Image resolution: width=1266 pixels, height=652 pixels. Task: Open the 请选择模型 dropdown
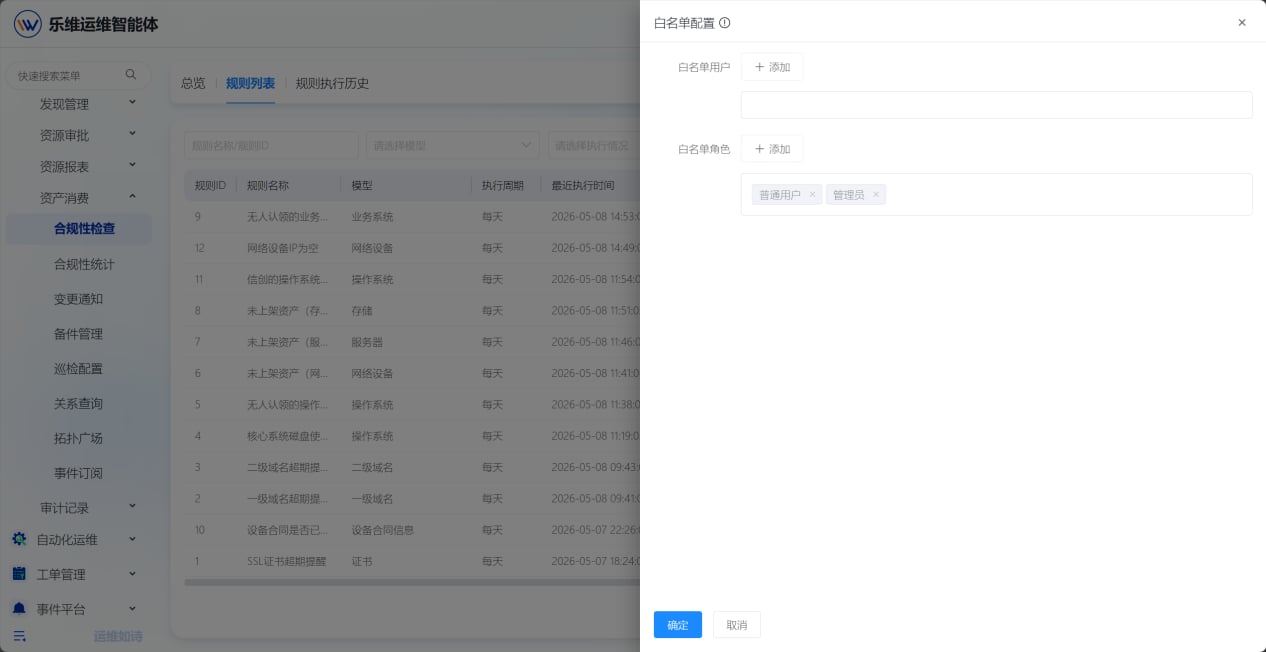coord(453,145)
